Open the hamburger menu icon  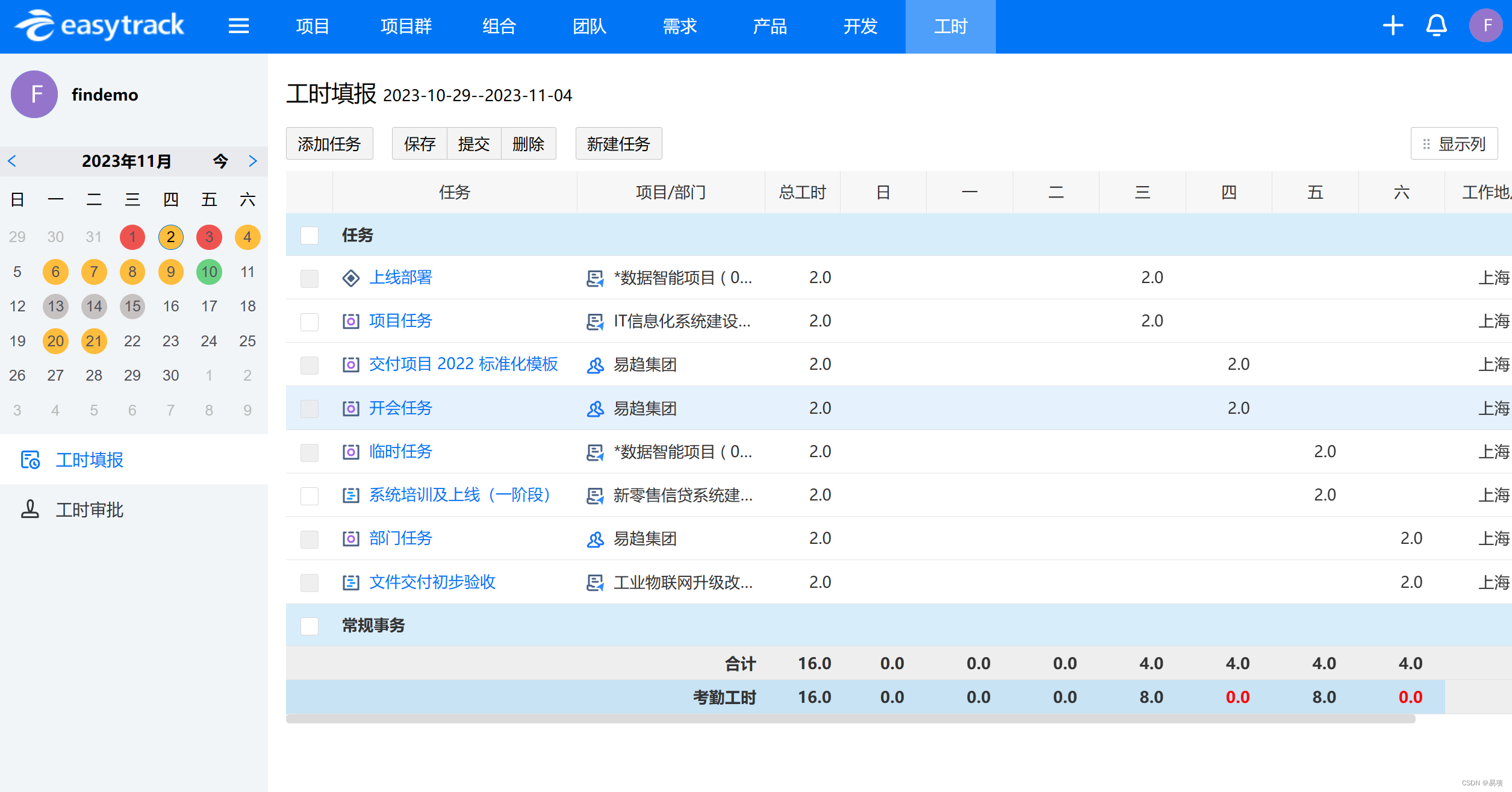point(238,26)
